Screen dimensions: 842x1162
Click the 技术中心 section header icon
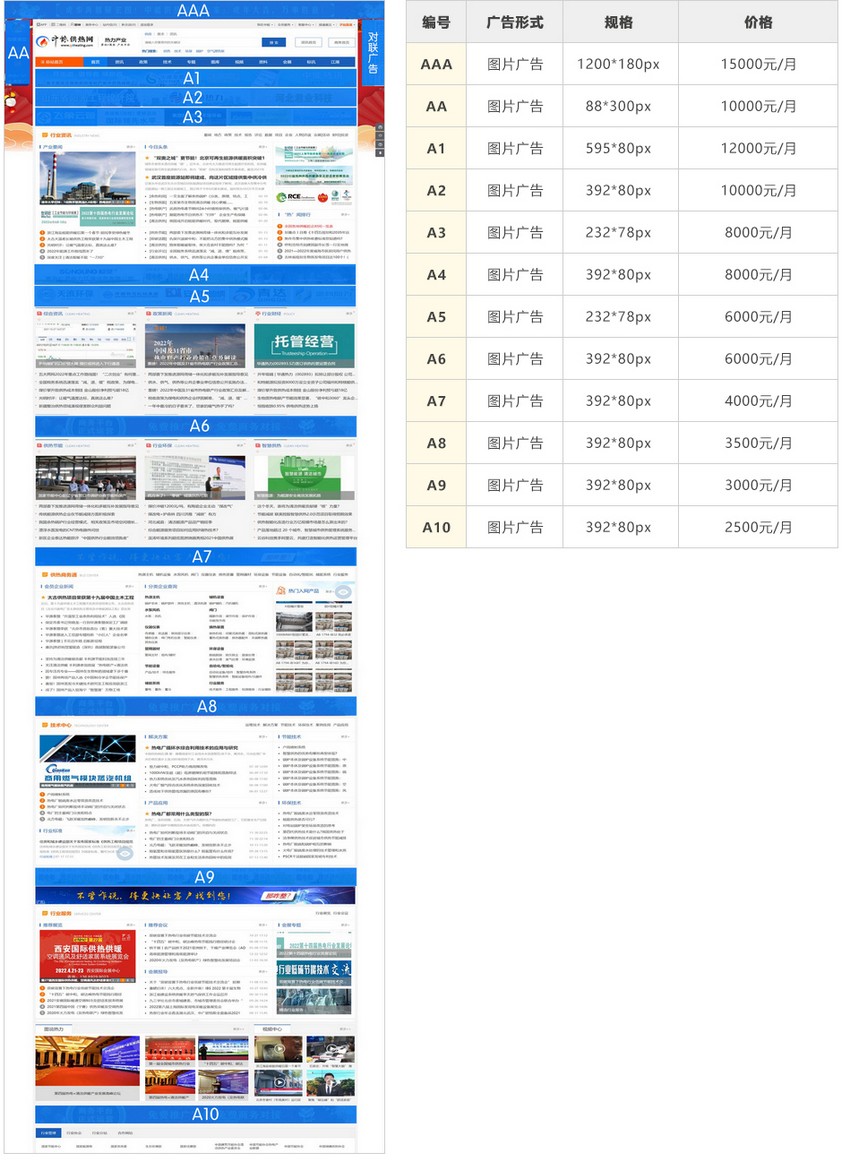(46, 725)
